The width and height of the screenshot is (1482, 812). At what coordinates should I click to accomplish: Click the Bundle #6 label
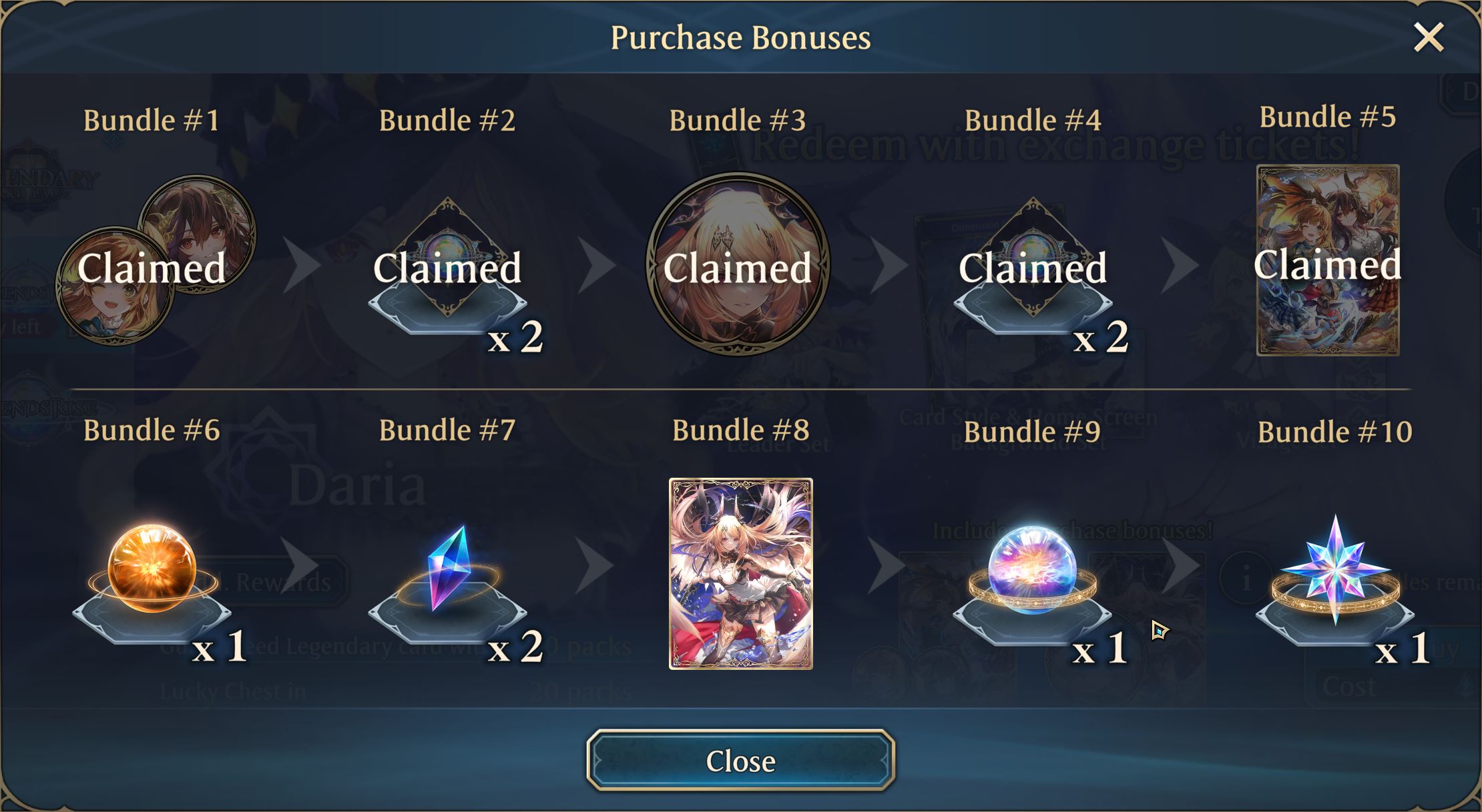tap(152, 430)
